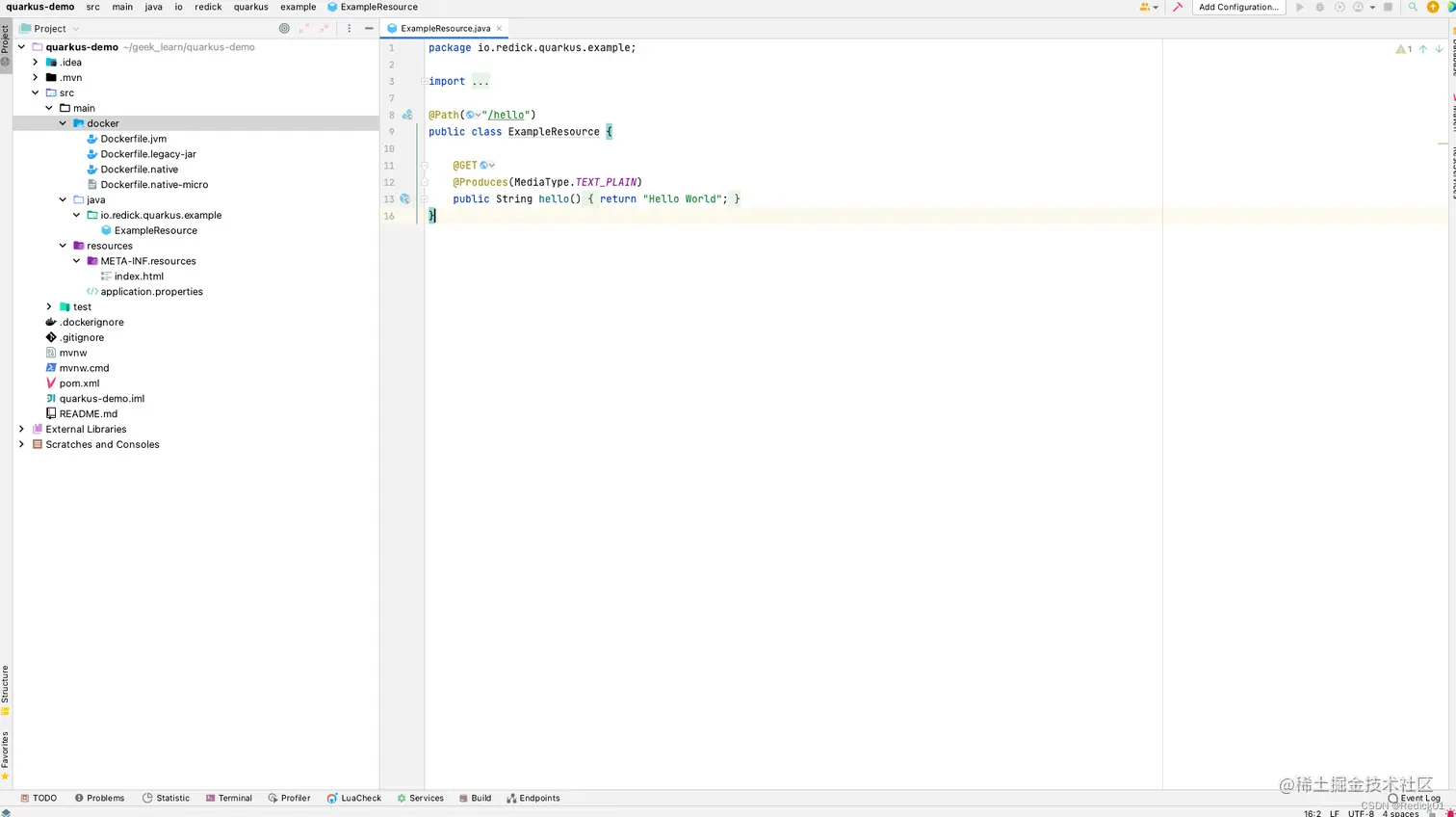
Task: Click the globe icon inside @Path annotation
Action: [x=470, y=115]
